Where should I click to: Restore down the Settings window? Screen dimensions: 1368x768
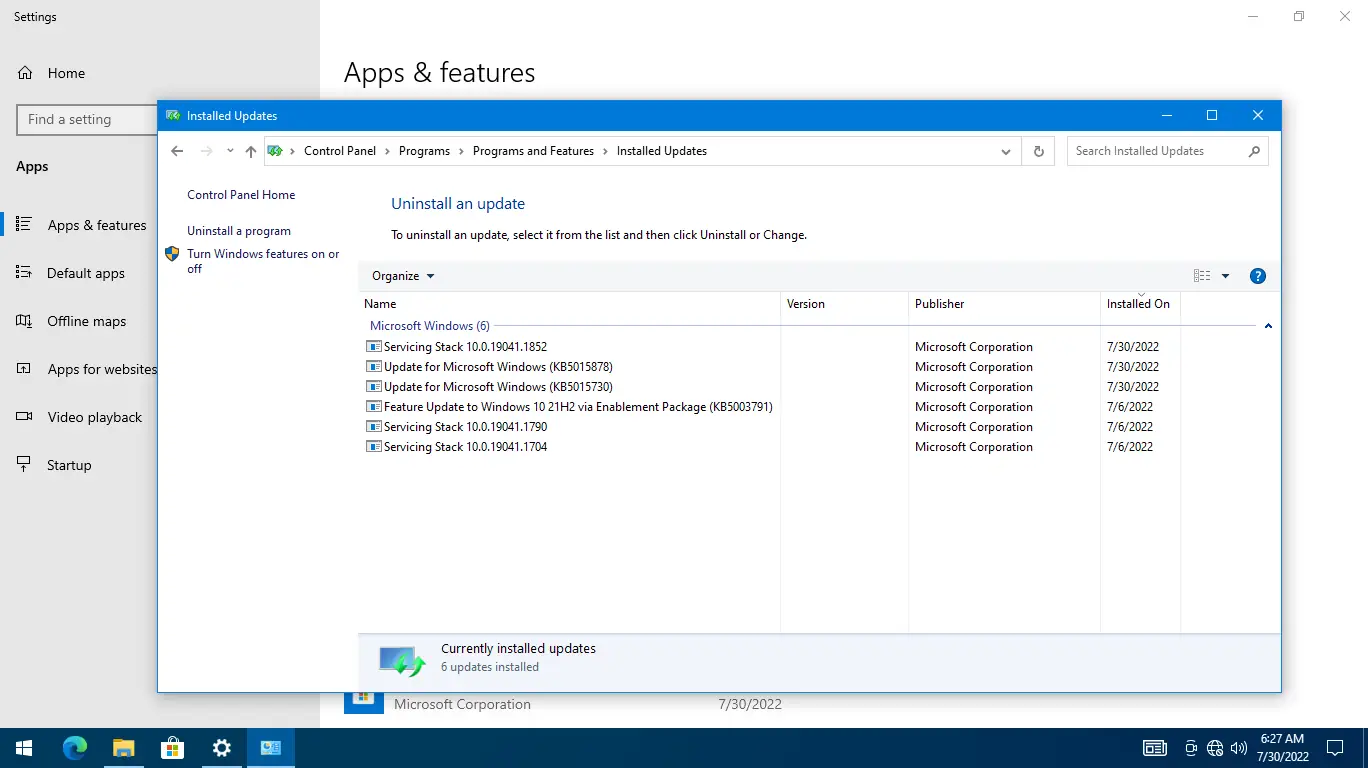1299,16
